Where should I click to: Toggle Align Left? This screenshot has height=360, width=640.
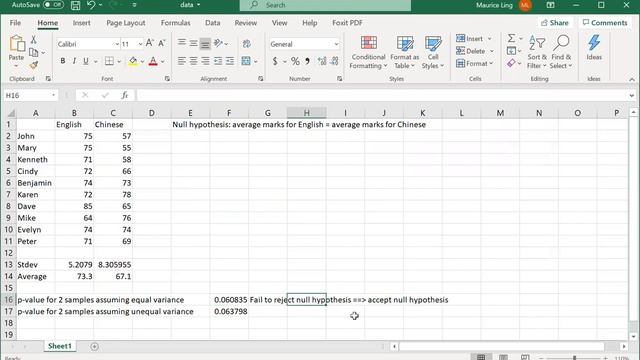coord(182,61)
